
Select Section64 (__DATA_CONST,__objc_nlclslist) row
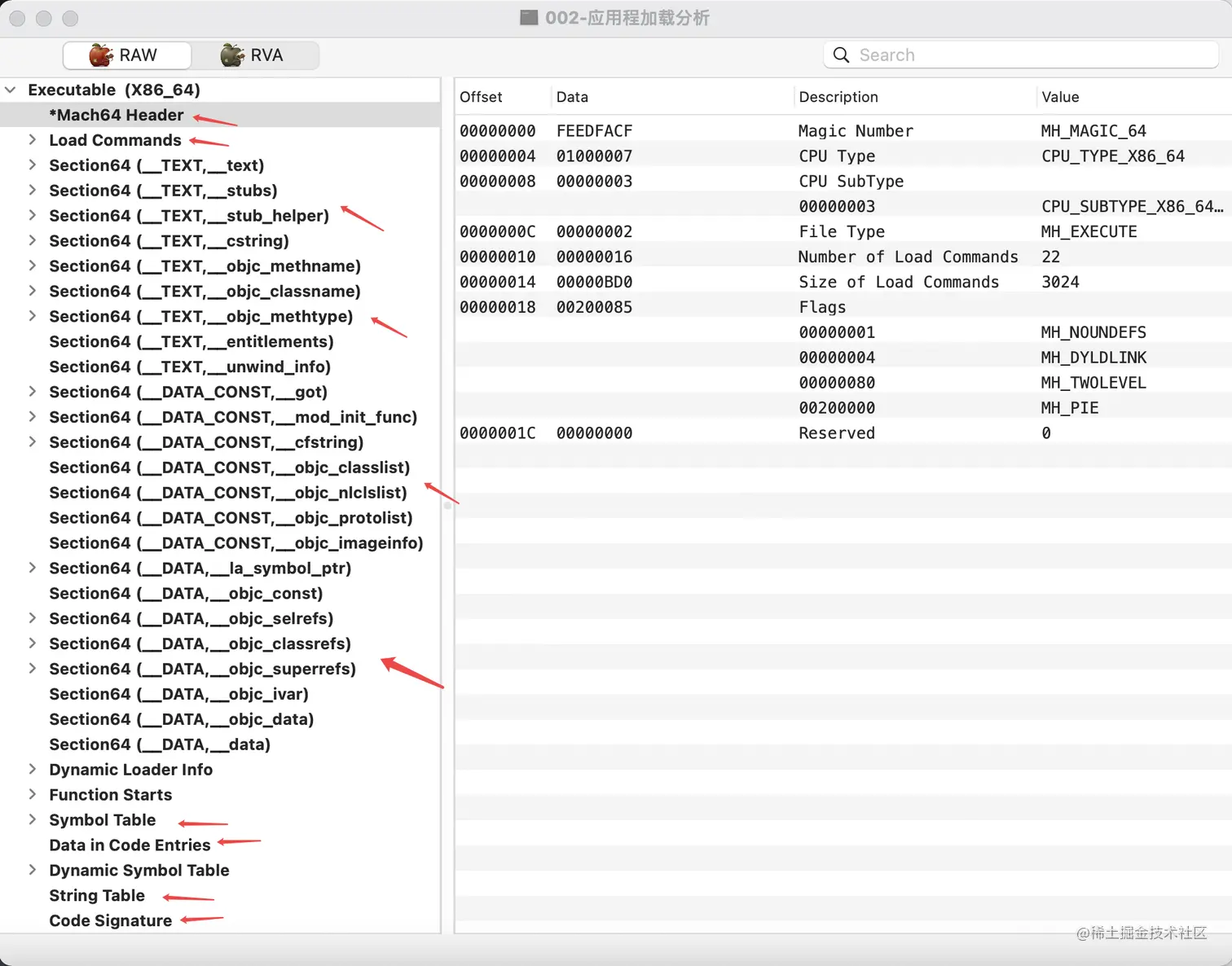[x=220, y=494]
